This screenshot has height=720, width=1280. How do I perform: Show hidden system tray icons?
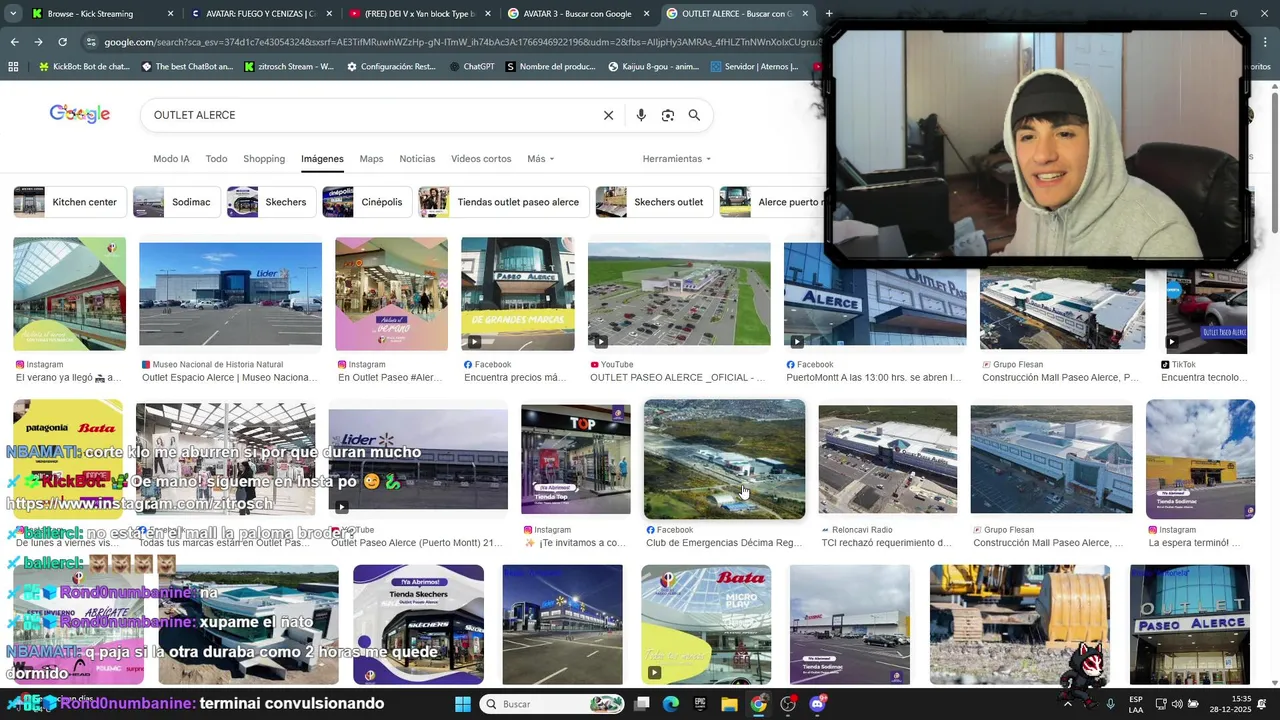(x=1067, y=704)
